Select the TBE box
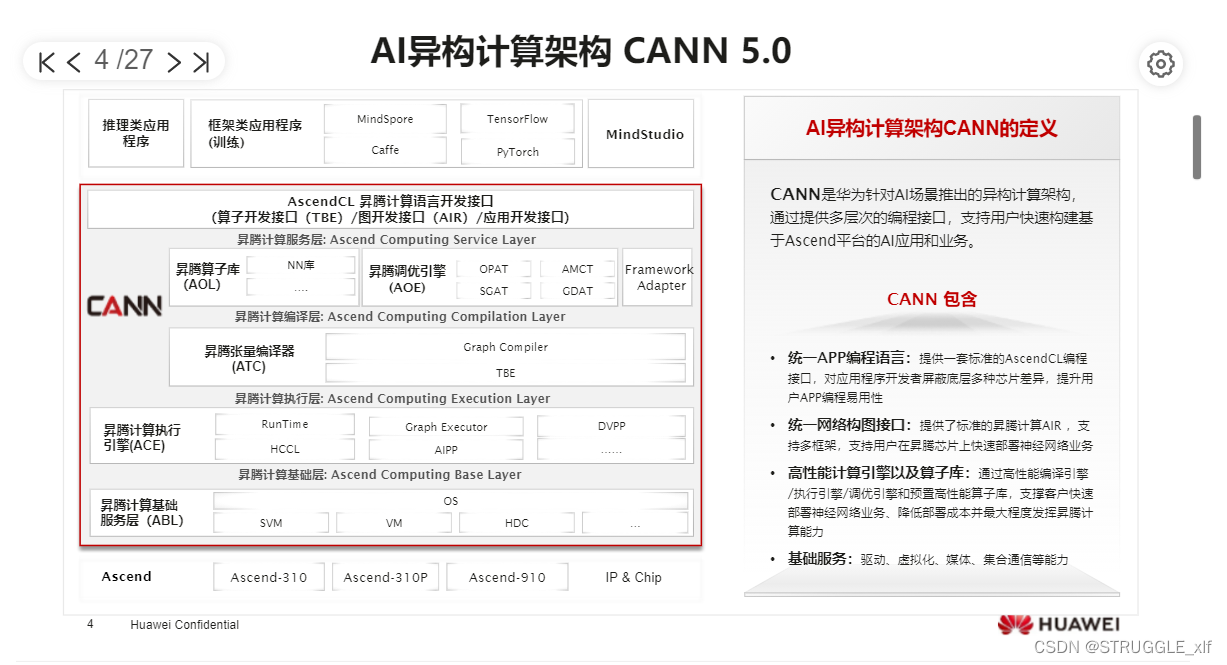This screenshot has width=1227, height=665. point(505,373)
